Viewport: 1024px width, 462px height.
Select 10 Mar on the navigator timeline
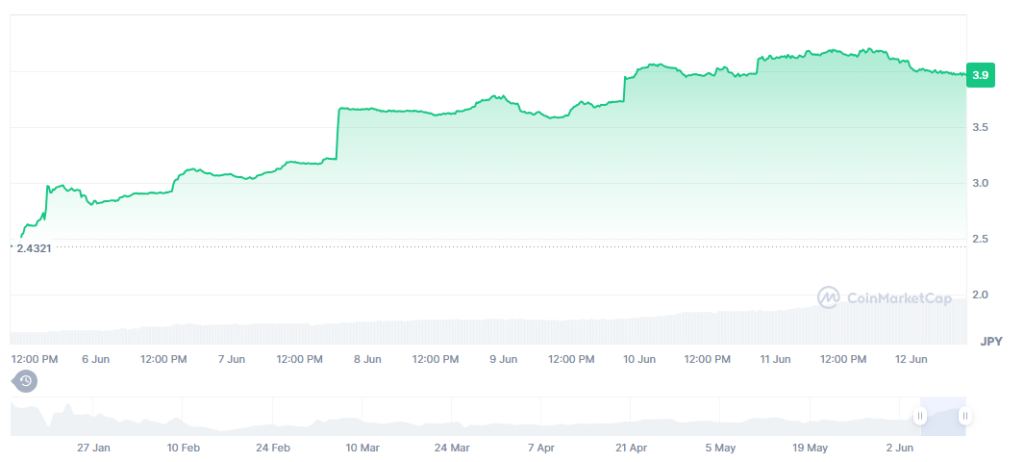tap(362, 448)
